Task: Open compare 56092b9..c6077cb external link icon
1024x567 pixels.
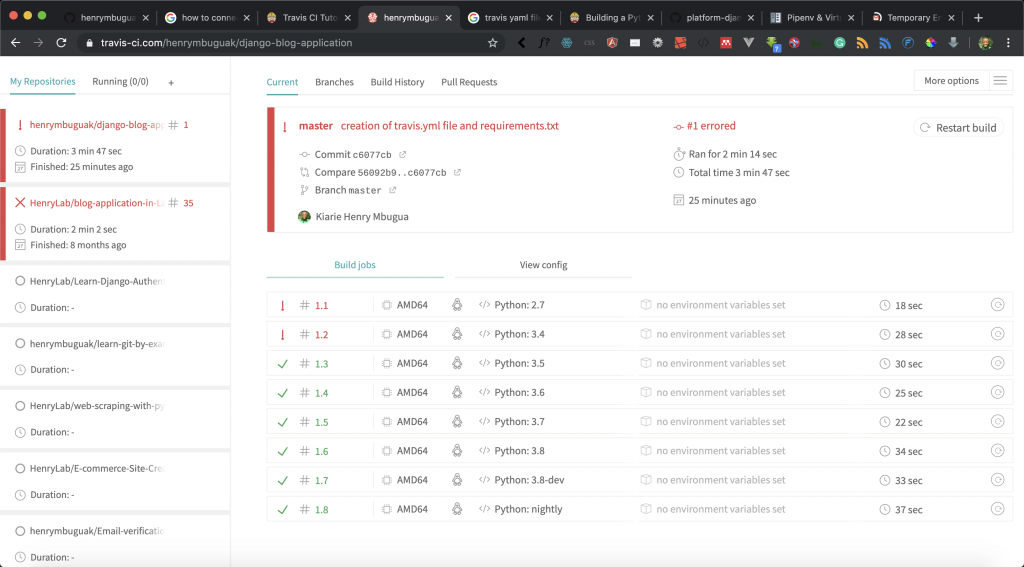Action: (x=457, y=172)
